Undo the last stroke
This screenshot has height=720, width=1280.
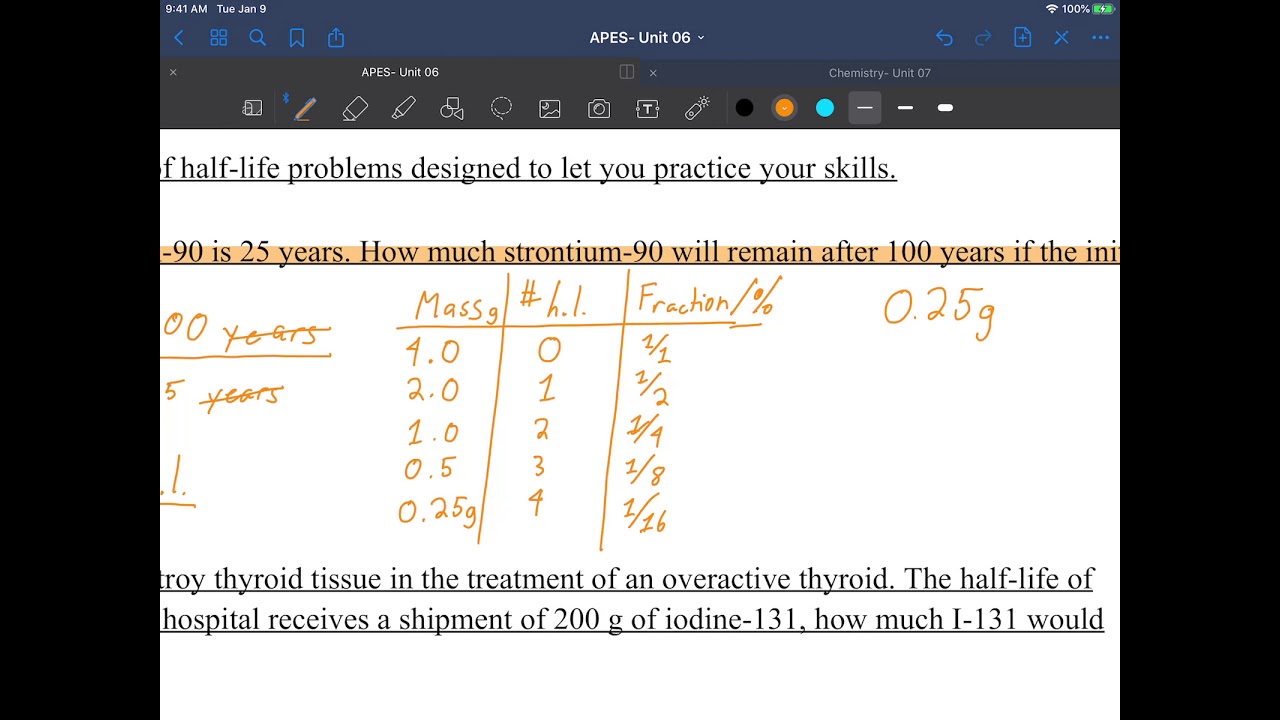(x=944, y=38)
